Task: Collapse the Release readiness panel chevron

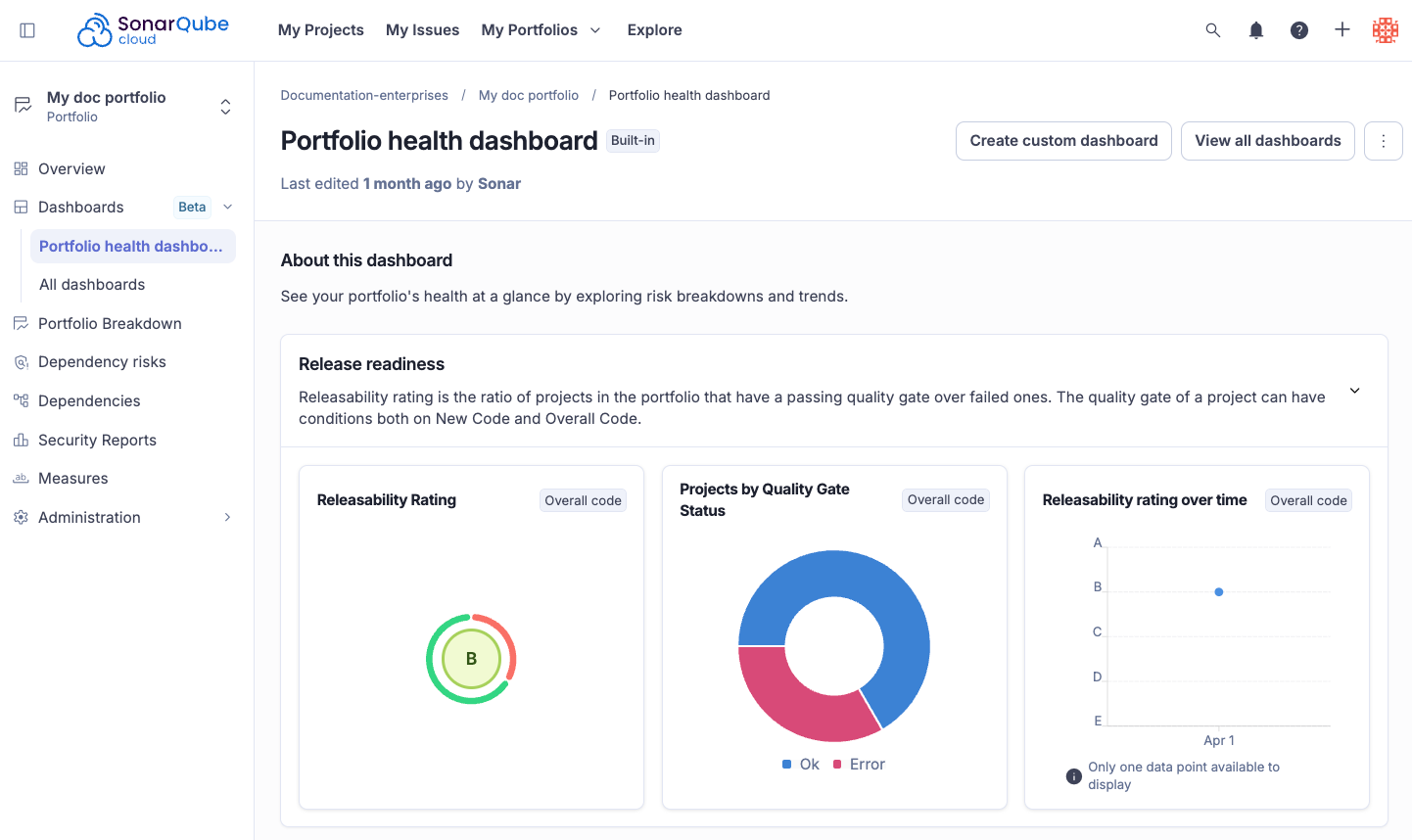Action: (x=1354, y=390)
